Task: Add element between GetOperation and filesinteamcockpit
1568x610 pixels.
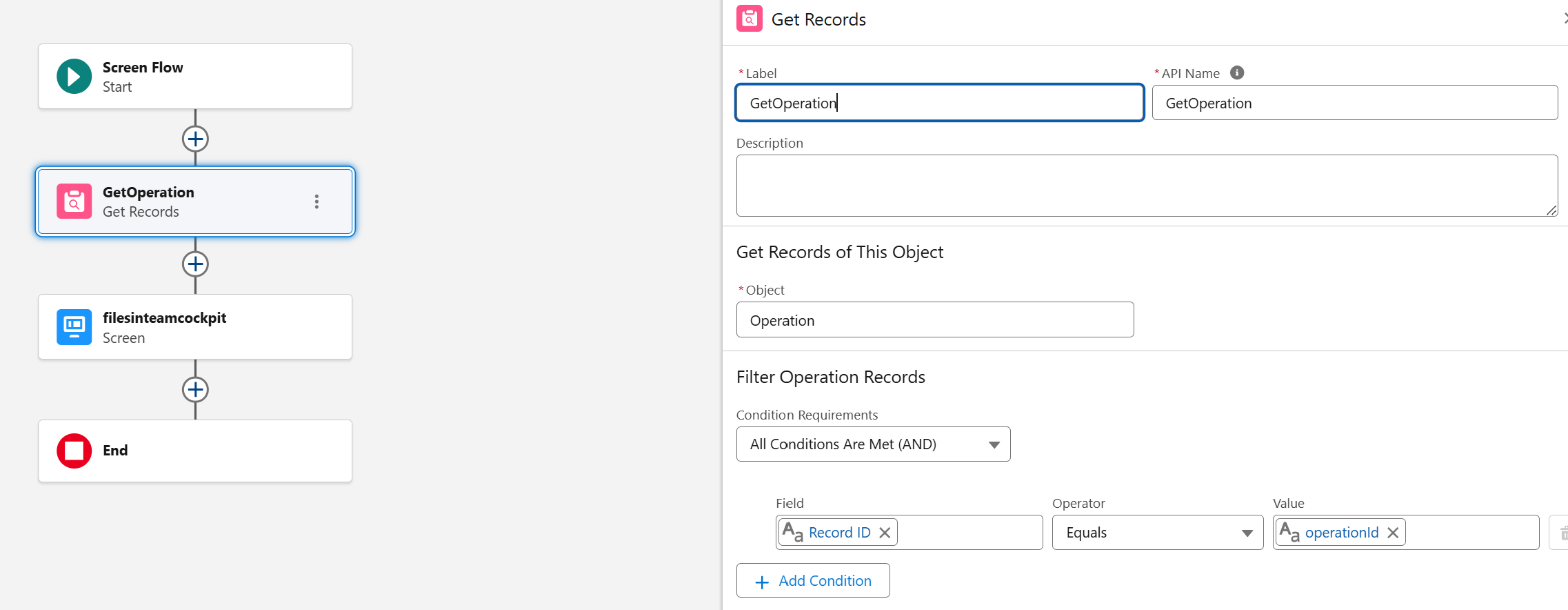Action: click(x=195, y=264)
